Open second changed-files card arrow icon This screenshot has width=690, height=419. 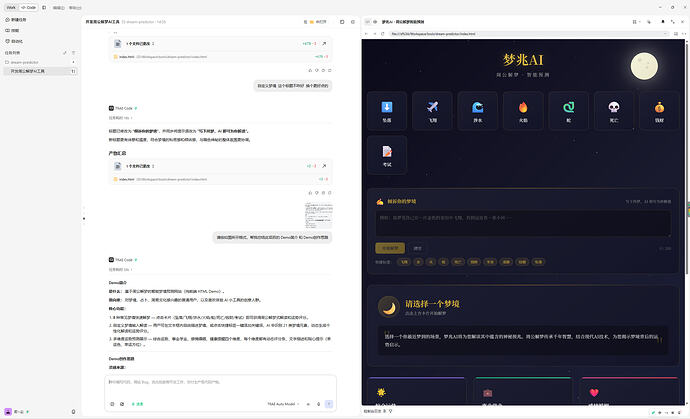tap(324, 166)
